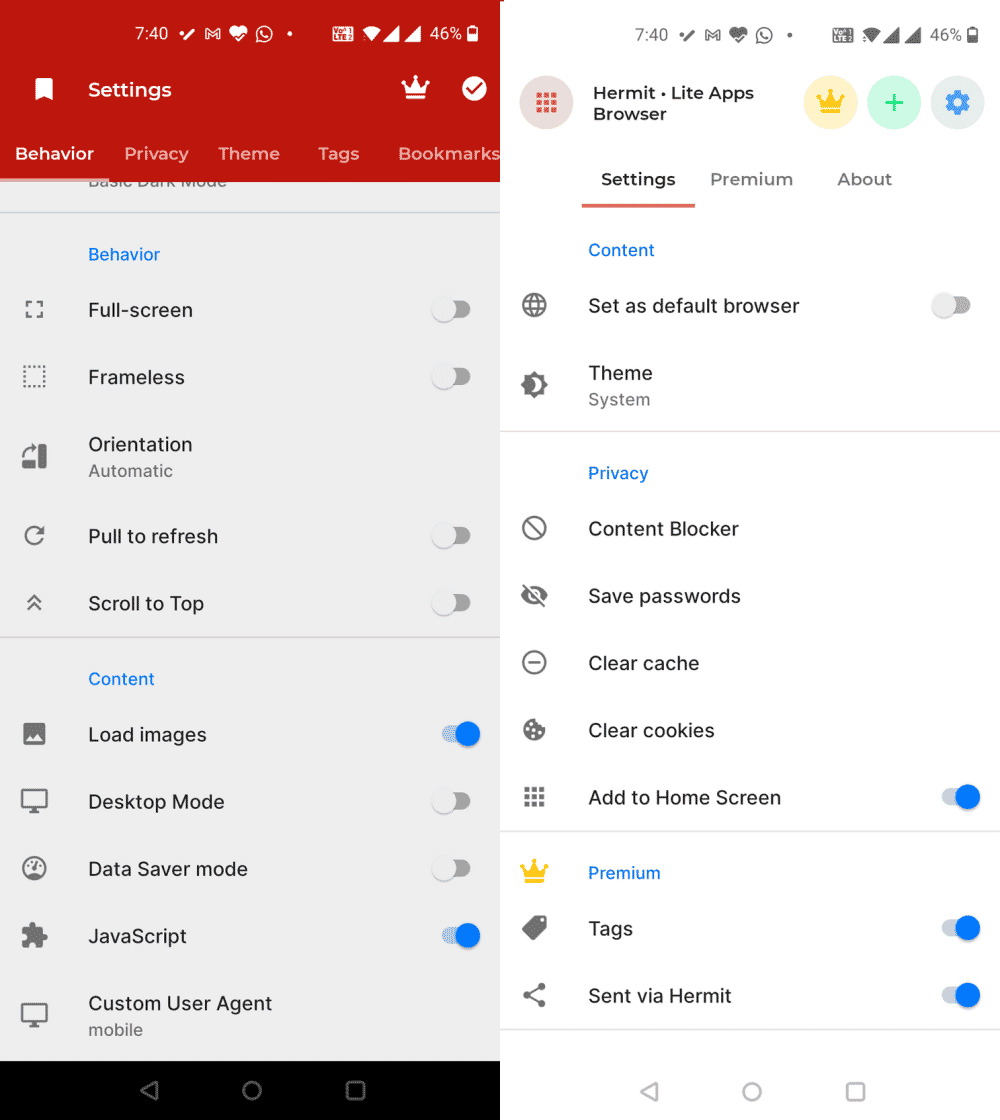Viewport: 1000px width, 1120px height.
Task: Click the Clear cache option
Action: (643, 662)
